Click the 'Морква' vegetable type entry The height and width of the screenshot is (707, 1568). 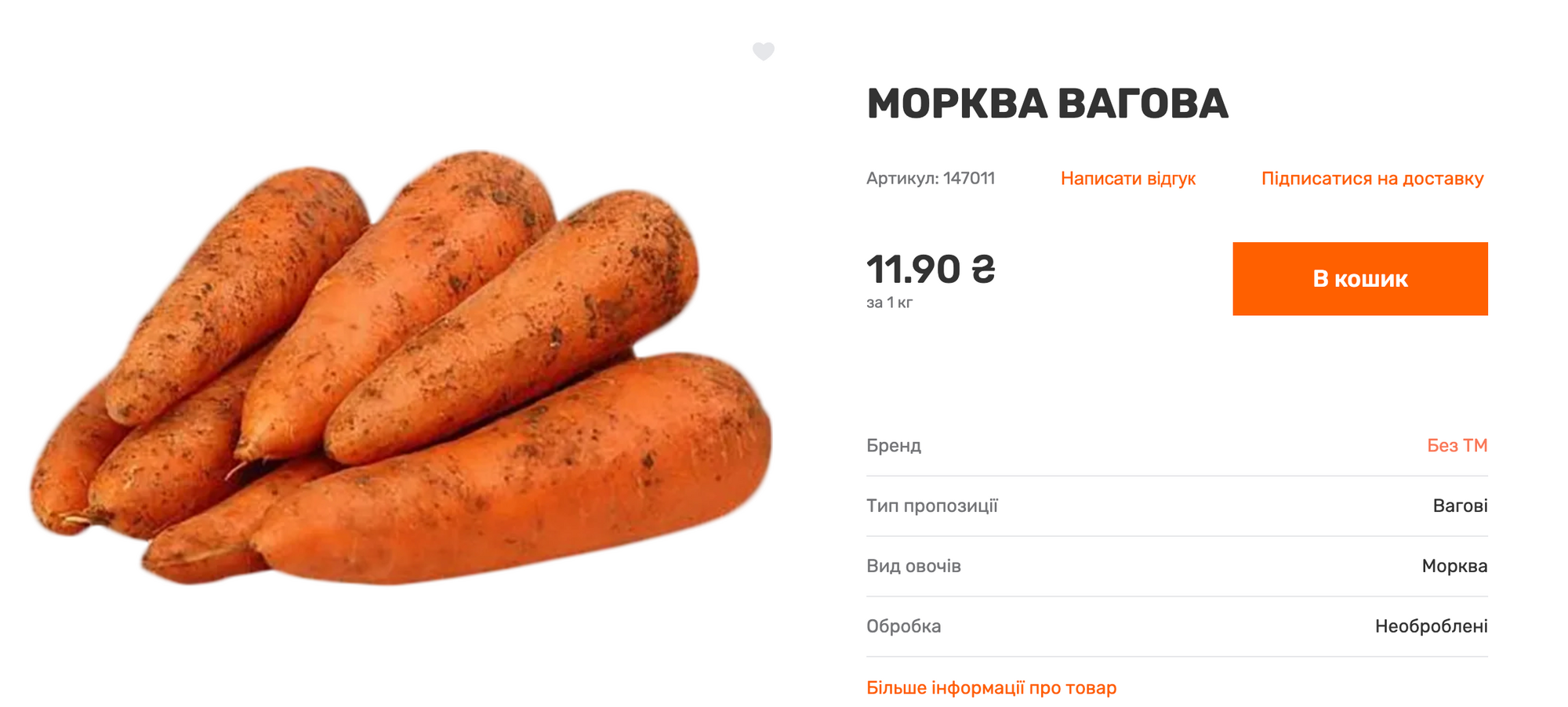coord(1457,566)
